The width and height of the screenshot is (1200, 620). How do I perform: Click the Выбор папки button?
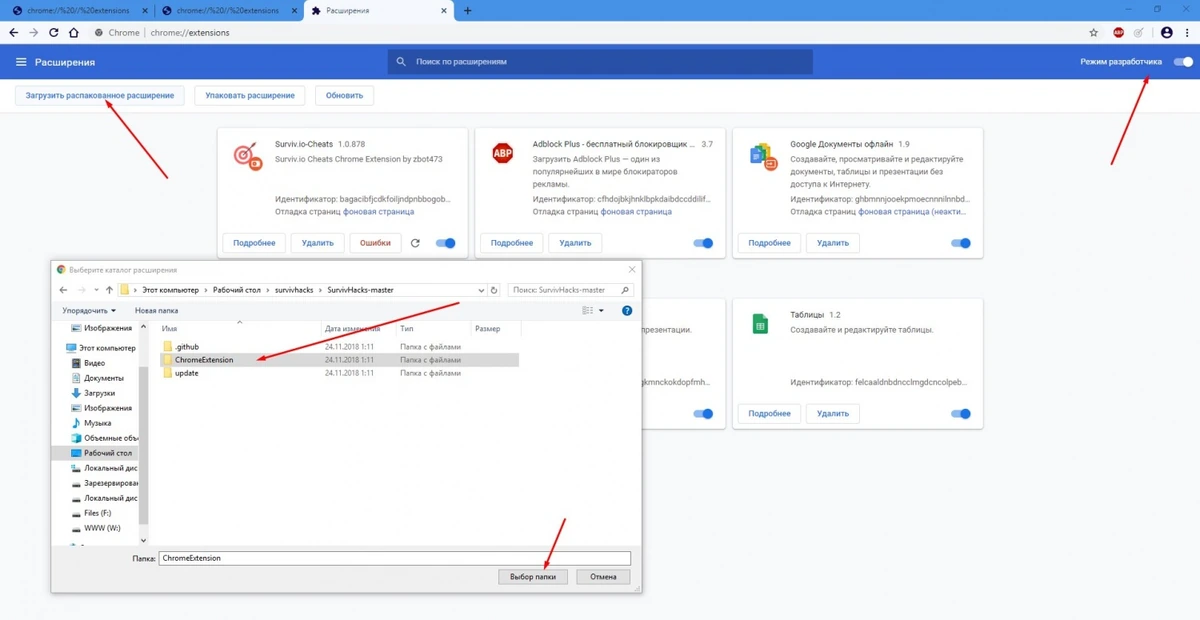(533, 577)
